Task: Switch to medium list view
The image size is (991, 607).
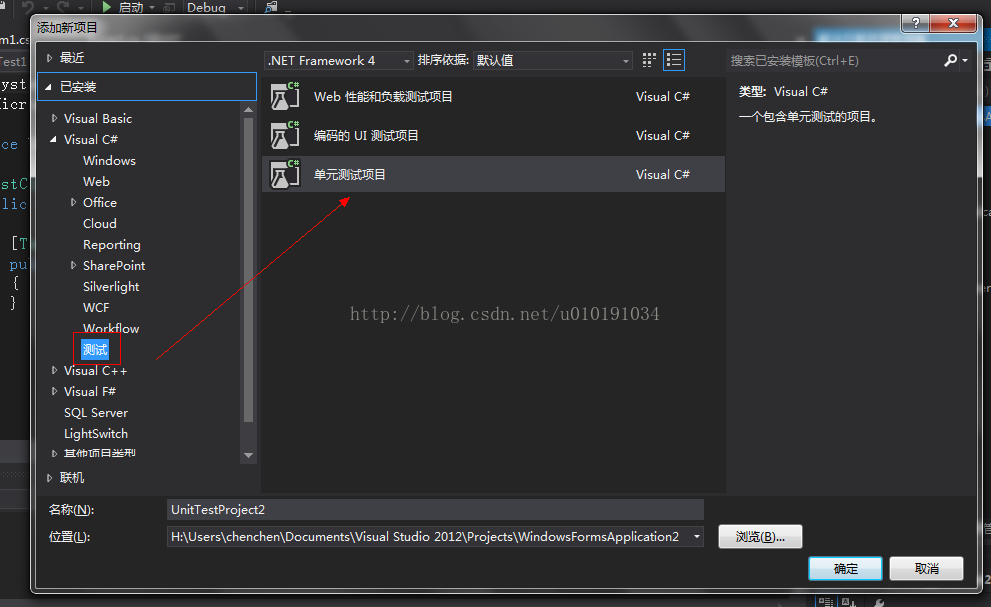Action: coord(674,60)
